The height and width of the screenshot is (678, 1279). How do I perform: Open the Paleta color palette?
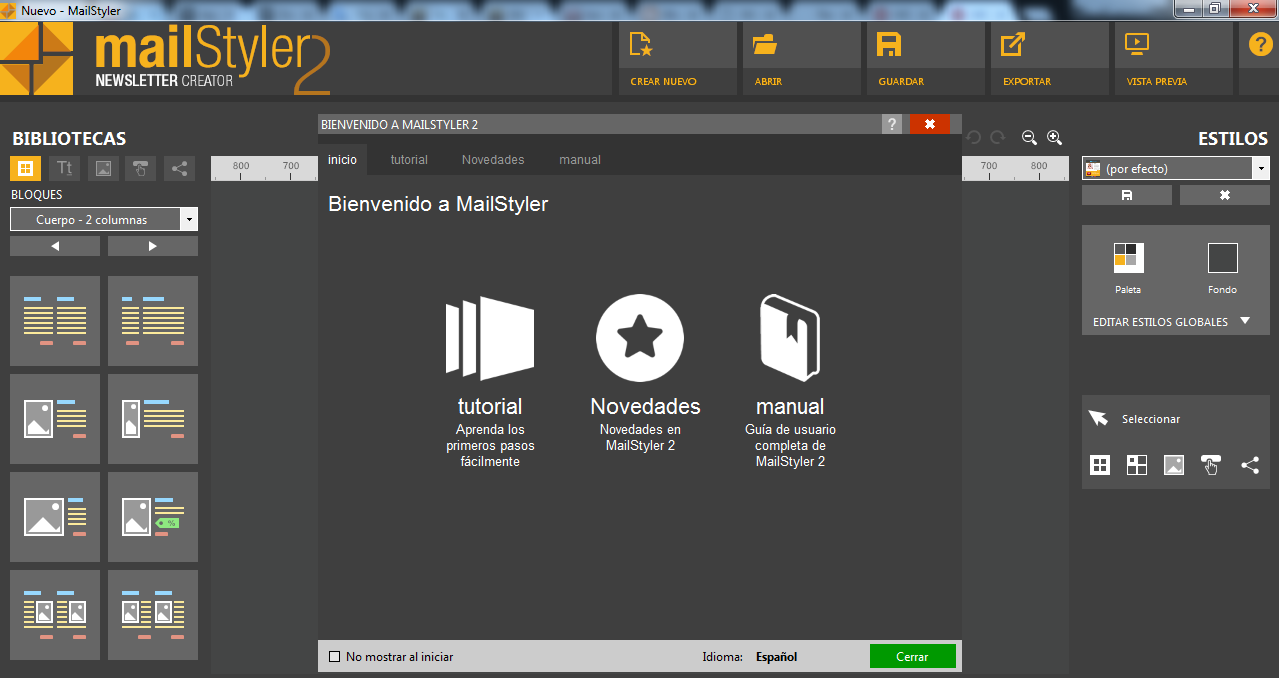pos(1128,258)
